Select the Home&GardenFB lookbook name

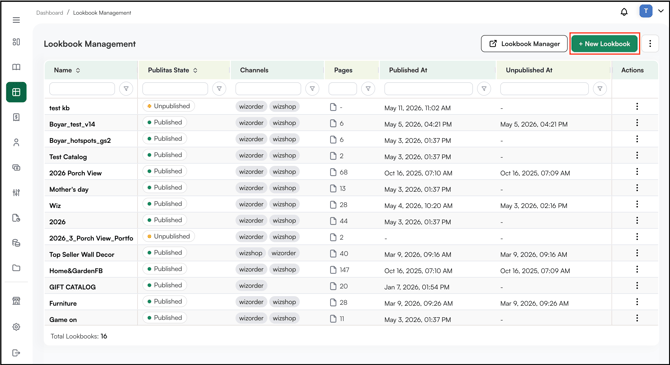pyautogui.click(x=76, y=271)
